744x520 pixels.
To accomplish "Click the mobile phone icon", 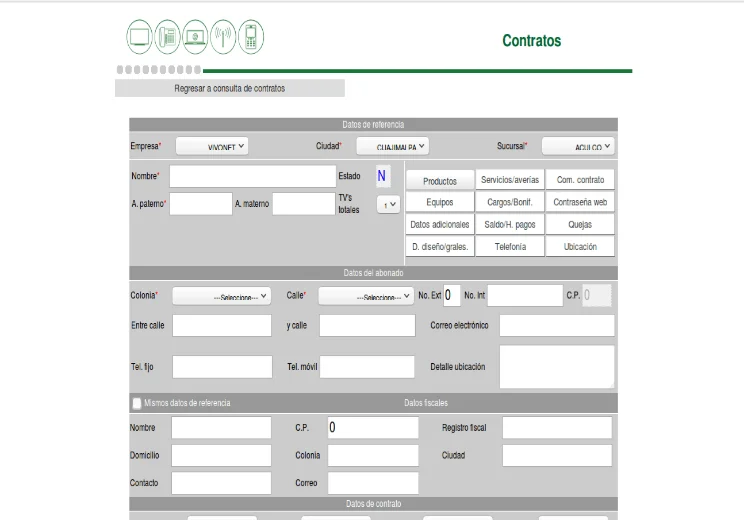I will (251, 37).
